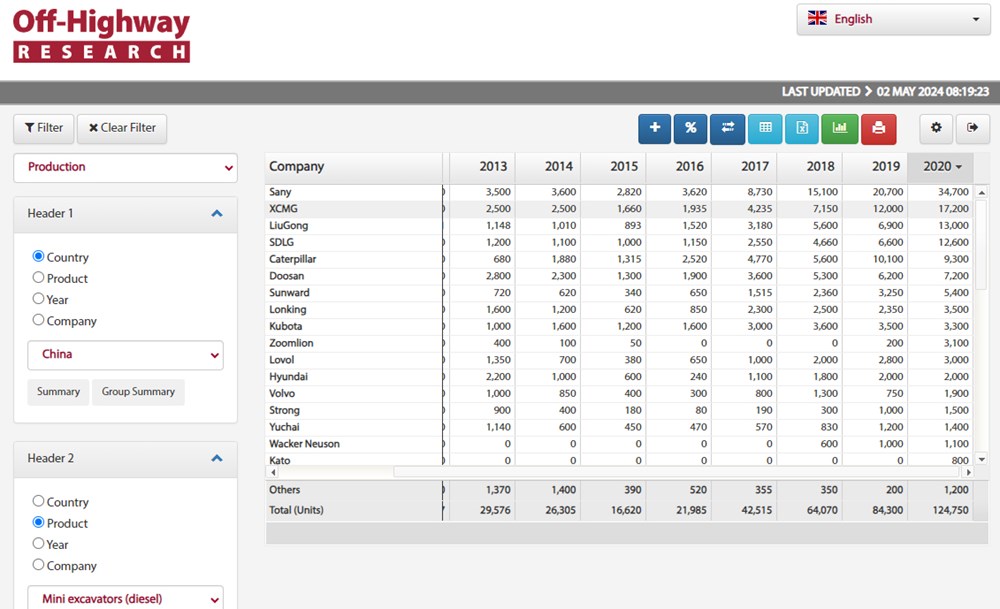Open the table grid view icon
The height and width of the screenshot is (609, 1000).
point(765,128)
